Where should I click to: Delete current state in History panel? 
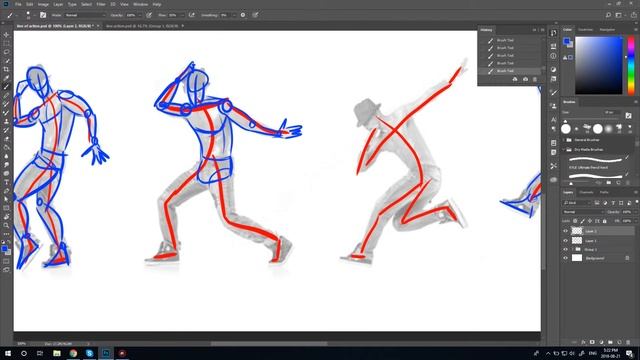click(535, 79)
